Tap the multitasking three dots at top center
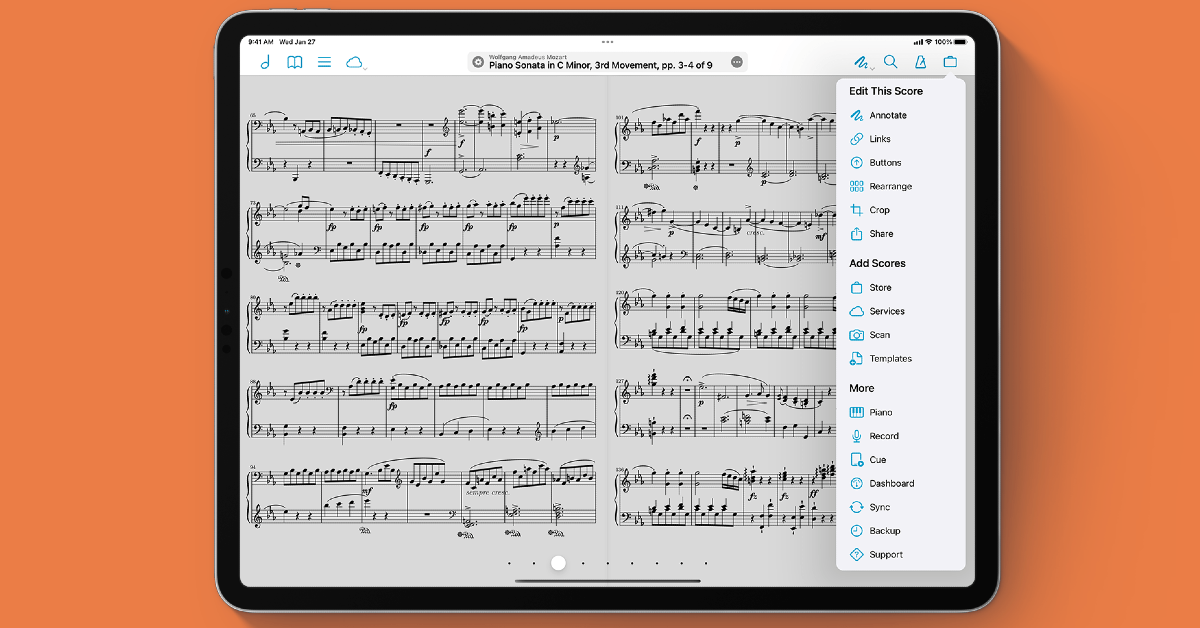 [x=607, y=43]
